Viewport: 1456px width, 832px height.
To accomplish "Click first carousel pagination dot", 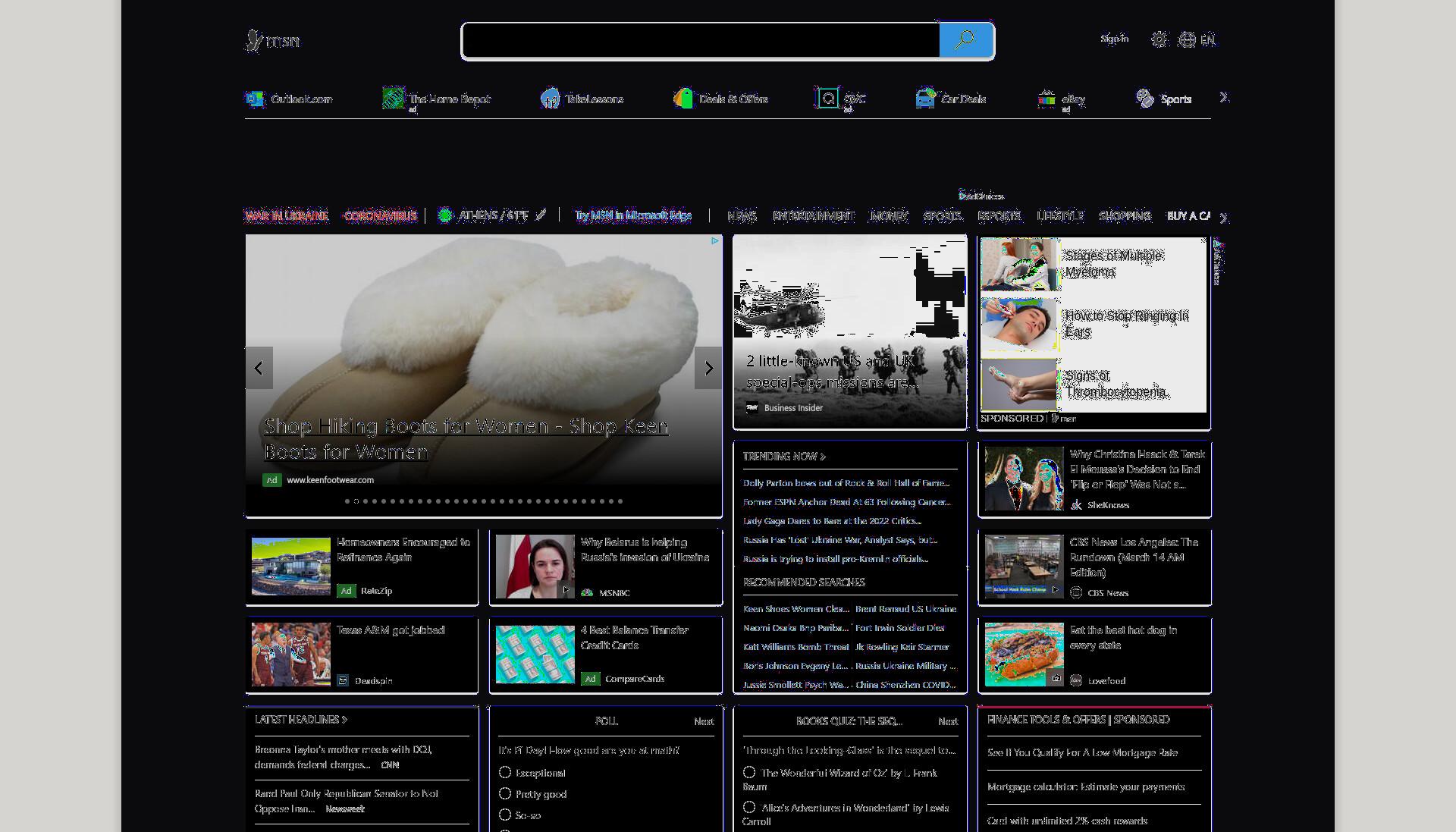I will [x=347, y=501].
